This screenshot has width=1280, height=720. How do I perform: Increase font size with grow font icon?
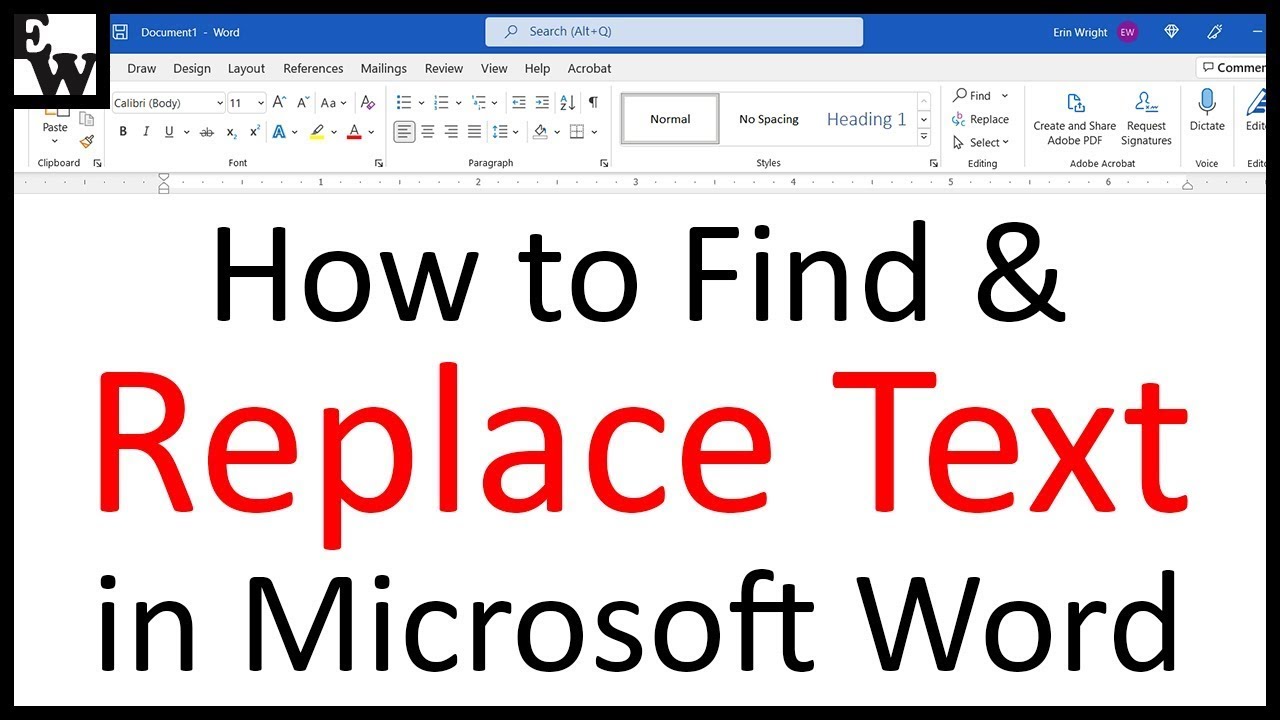point(279,103)
